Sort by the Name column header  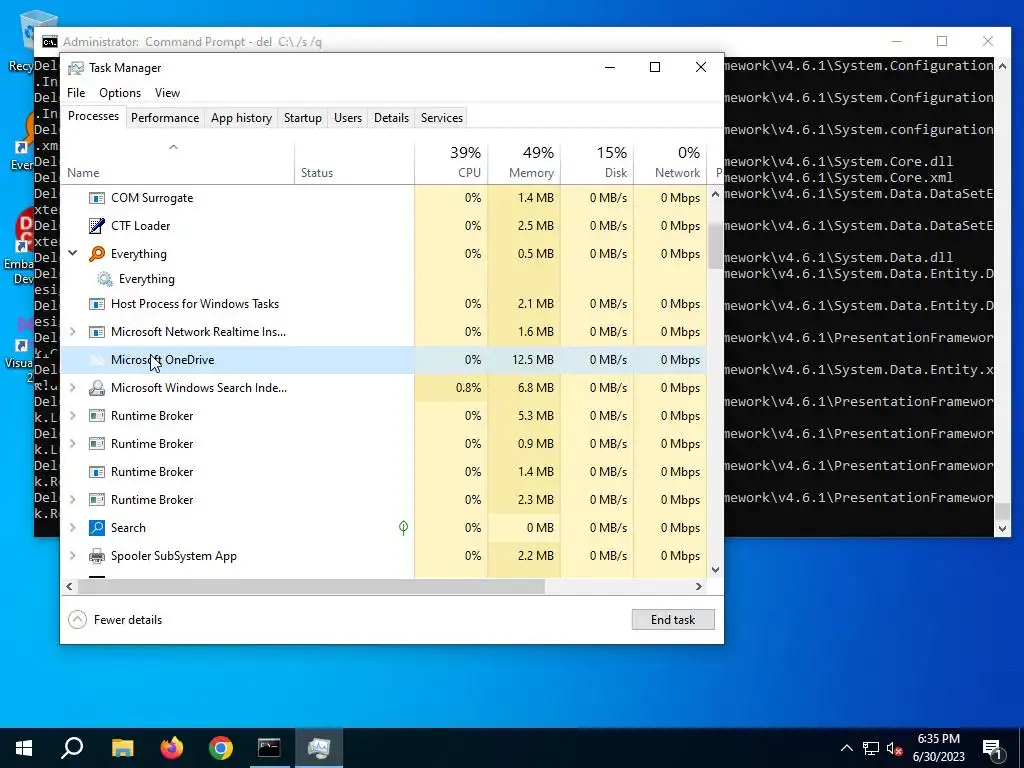[177, 163]
